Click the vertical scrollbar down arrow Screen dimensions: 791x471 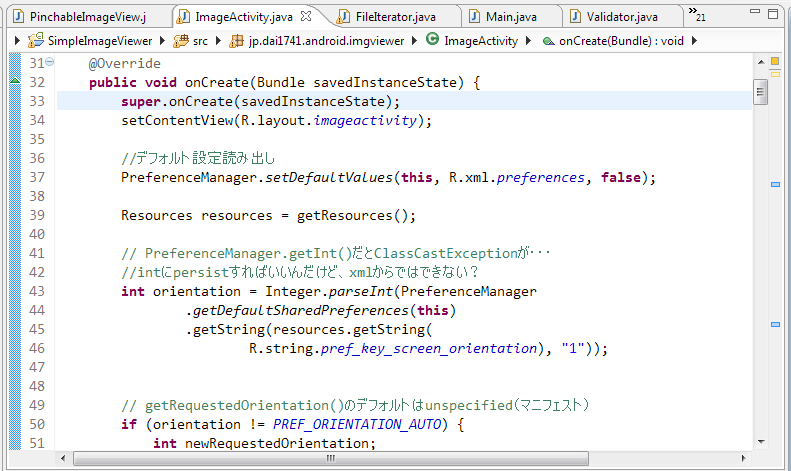click(761, 442)
